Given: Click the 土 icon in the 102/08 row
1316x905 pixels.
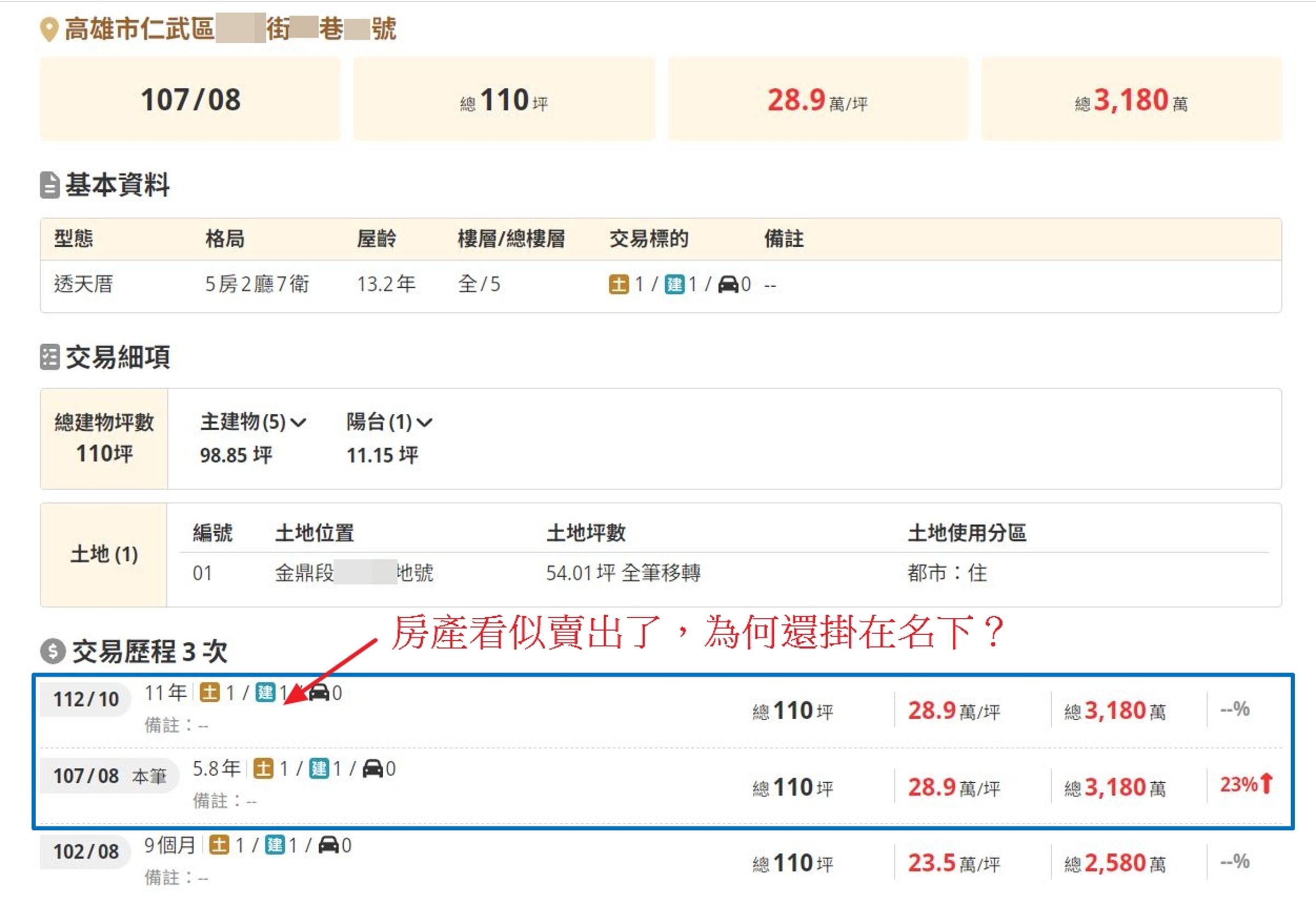Looking at the screenshot, I should pyautogui.click(x=219, y=845).
